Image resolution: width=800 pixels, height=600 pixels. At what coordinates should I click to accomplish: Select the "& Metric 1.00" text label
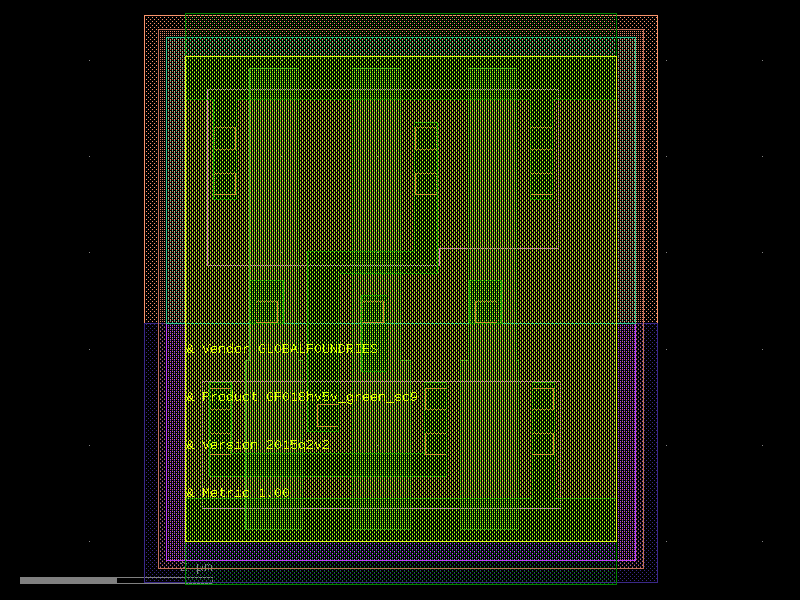237,493
